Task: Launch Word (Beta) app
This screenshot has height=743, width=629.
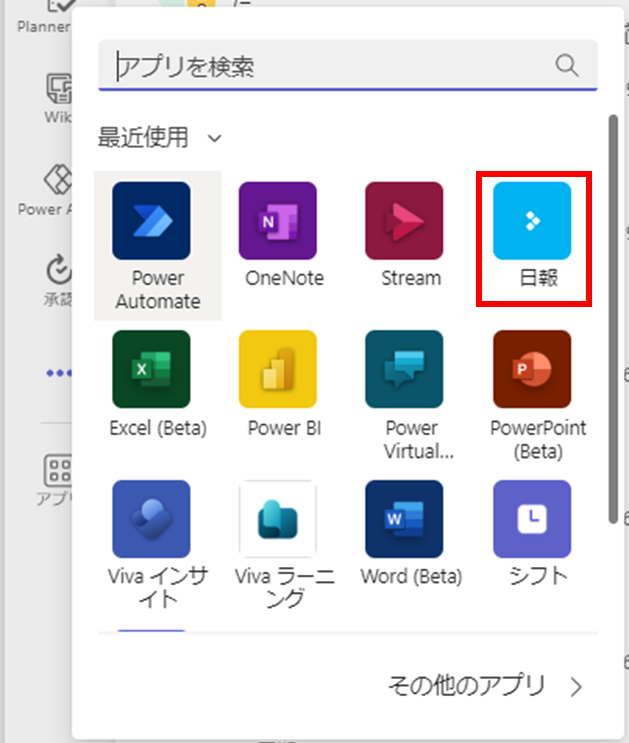Action: point(404,519)
